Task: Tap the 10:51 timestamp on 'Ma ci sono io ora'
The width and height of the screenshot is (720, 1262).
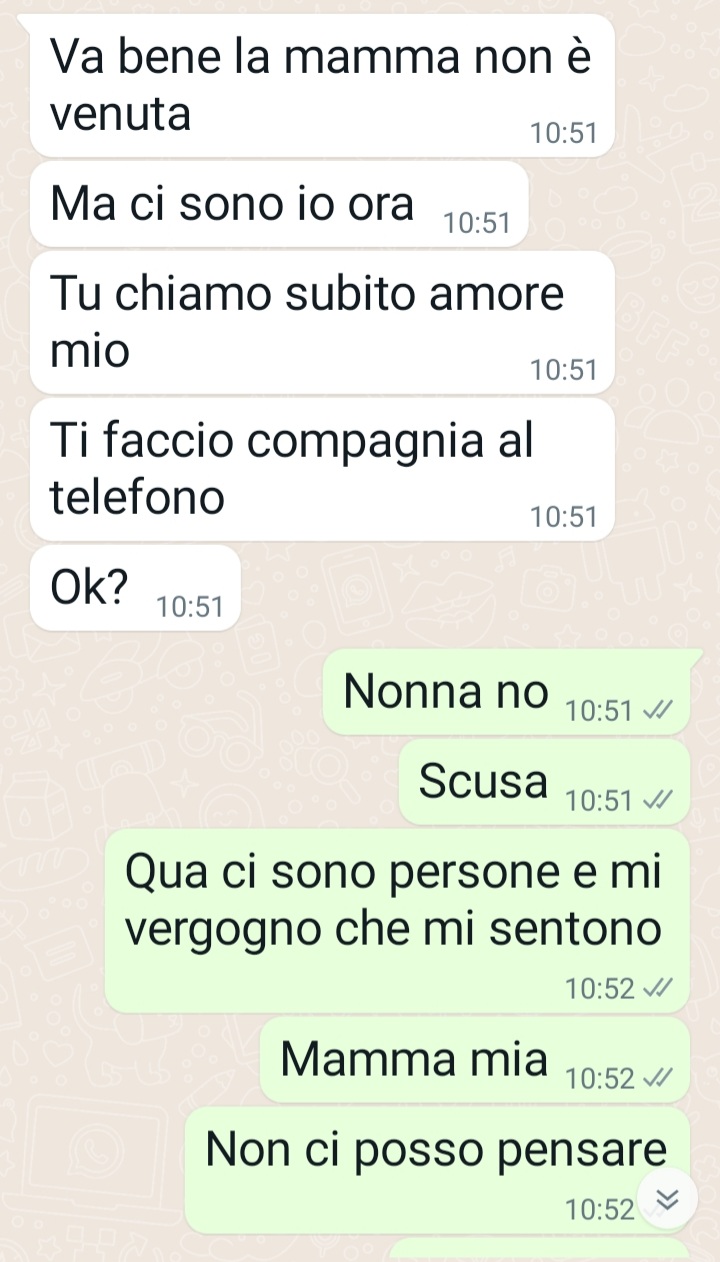Action: [477, 223]
